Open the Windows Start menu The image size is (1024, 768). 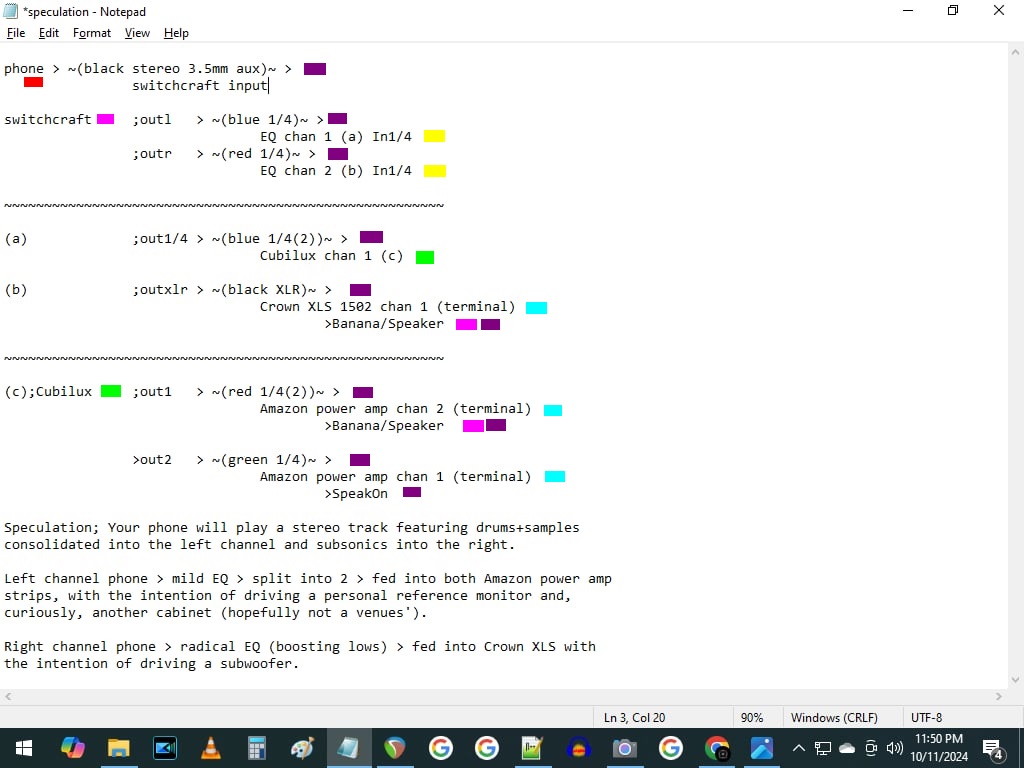(24, 748)
